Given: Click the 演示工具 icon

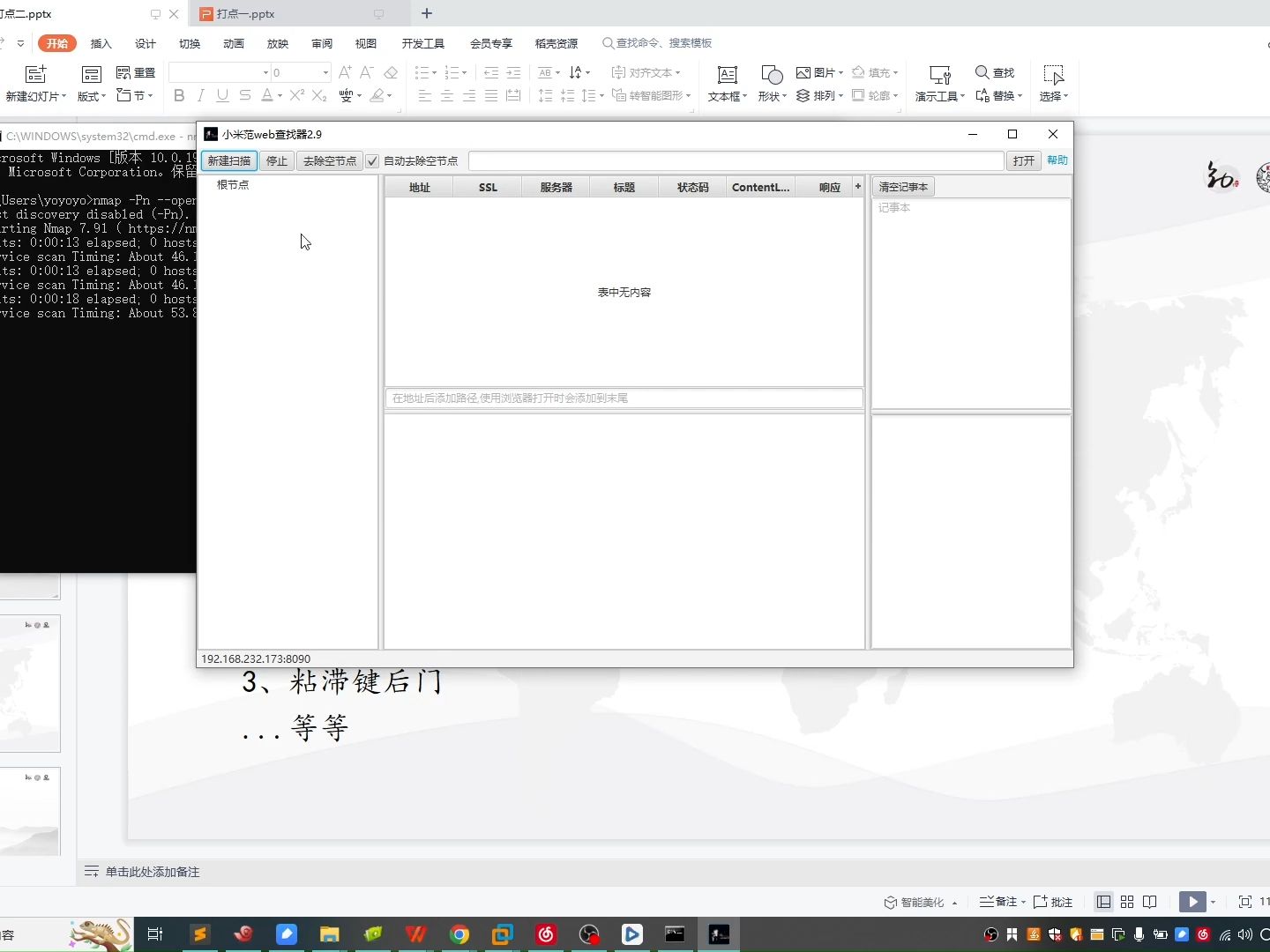Looking at the screenshot, I should [940, 74].
